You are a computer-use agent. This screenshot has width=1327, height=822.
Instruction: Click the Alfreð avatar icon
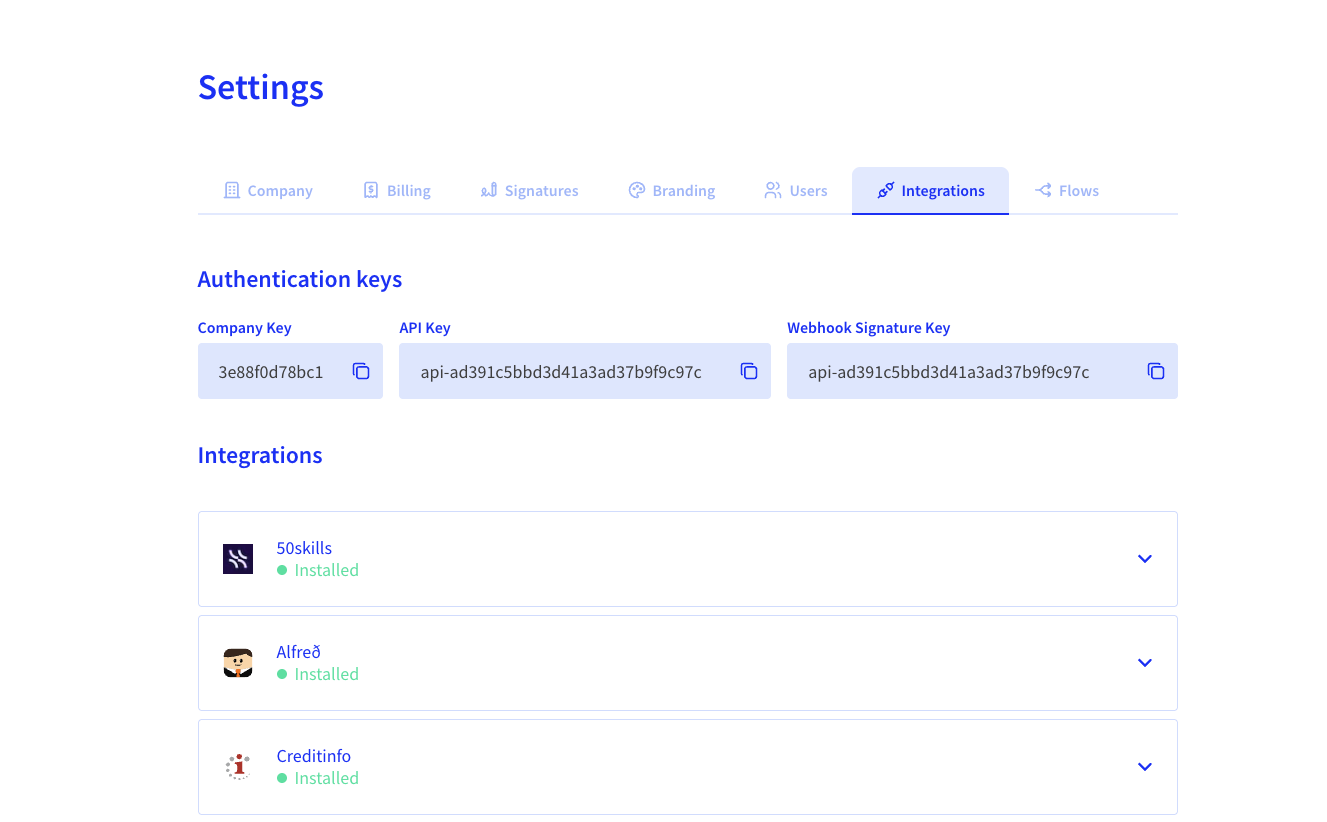(x=238, y=663)
